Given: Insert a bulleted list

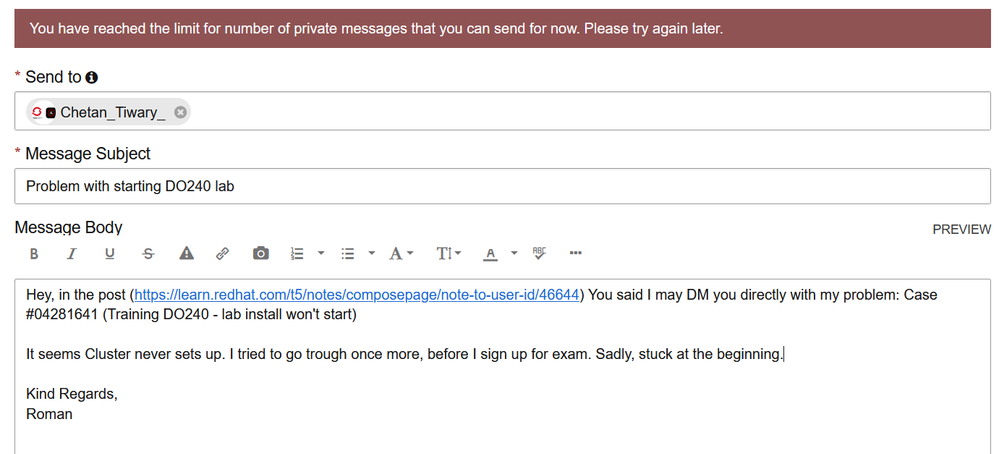Looking at the screenshot, I should pos(348,254).
